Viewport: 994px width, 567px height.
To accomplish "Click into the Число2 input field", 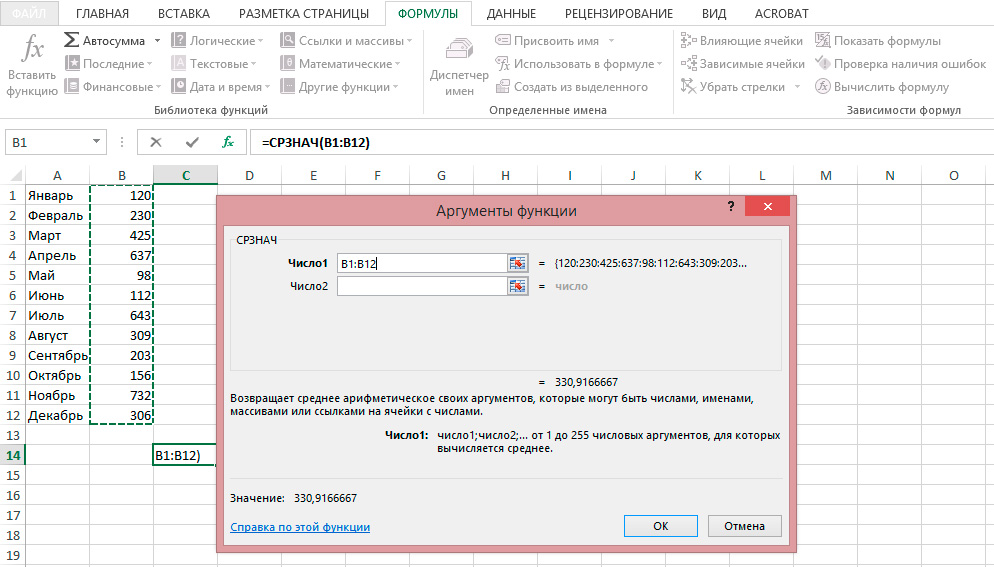I will coord(421,286).
